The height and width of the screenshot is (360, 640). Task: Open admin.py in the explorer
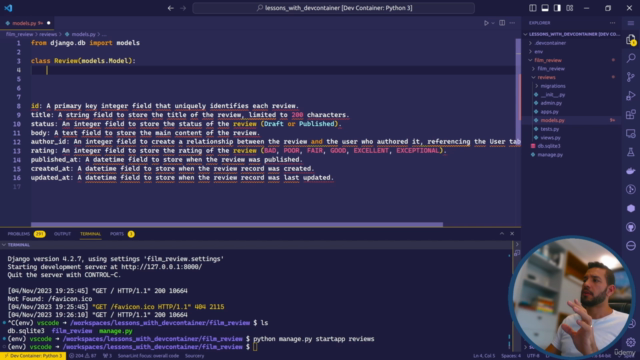[551, 103]
